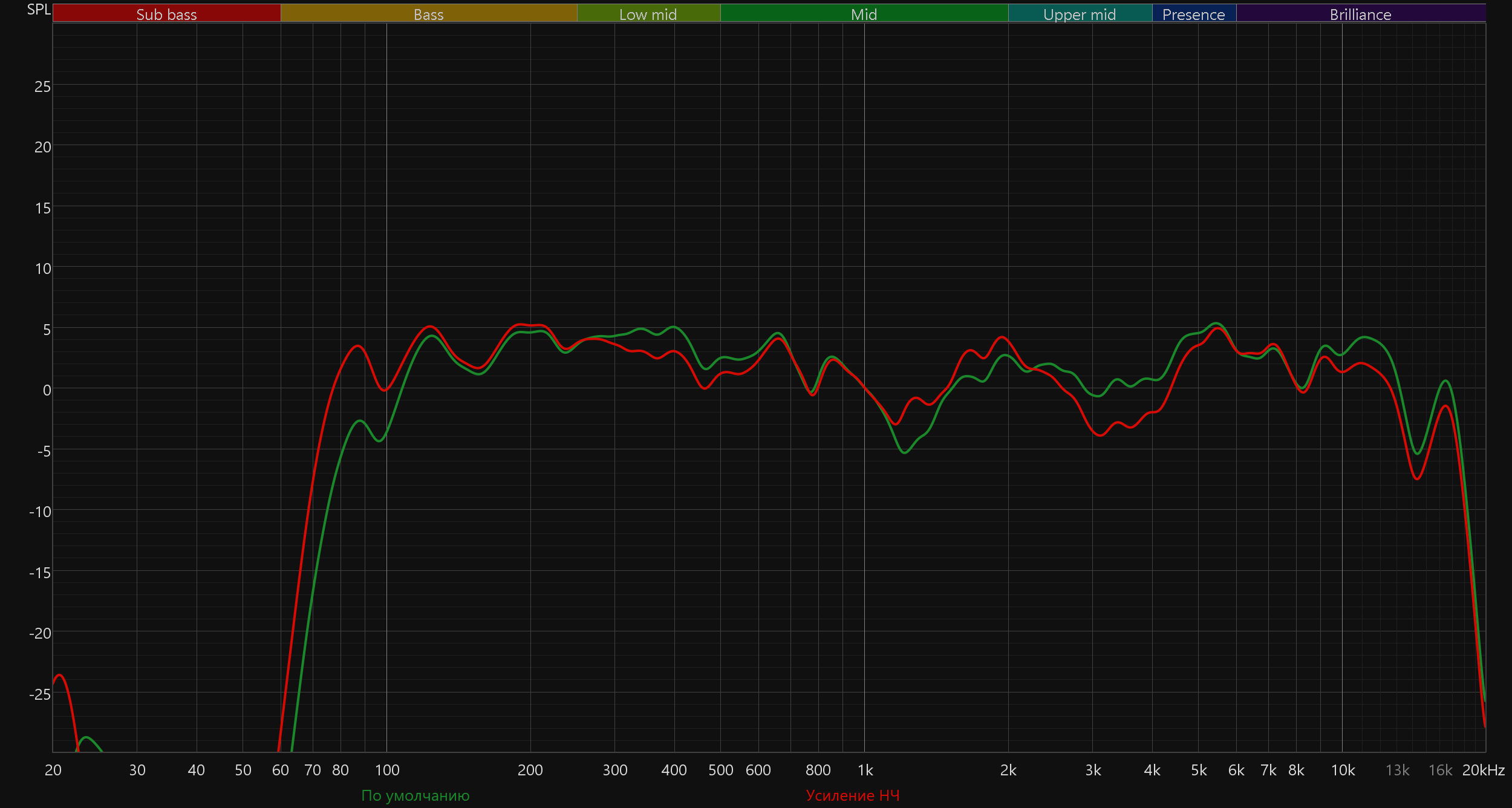Click the SPL axis label

(x=39, y=10)
